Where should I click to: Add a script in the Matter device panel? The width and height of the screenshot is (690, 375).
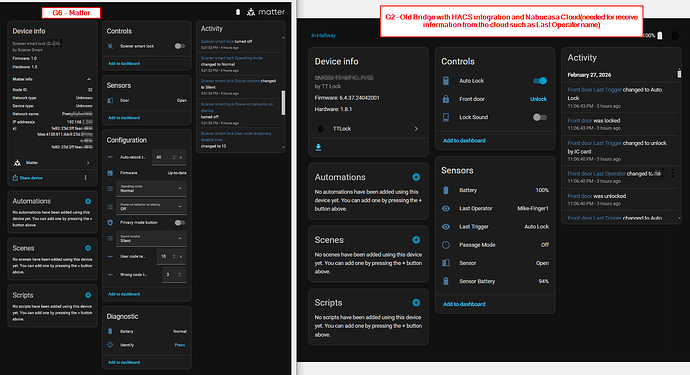(88, 295)
